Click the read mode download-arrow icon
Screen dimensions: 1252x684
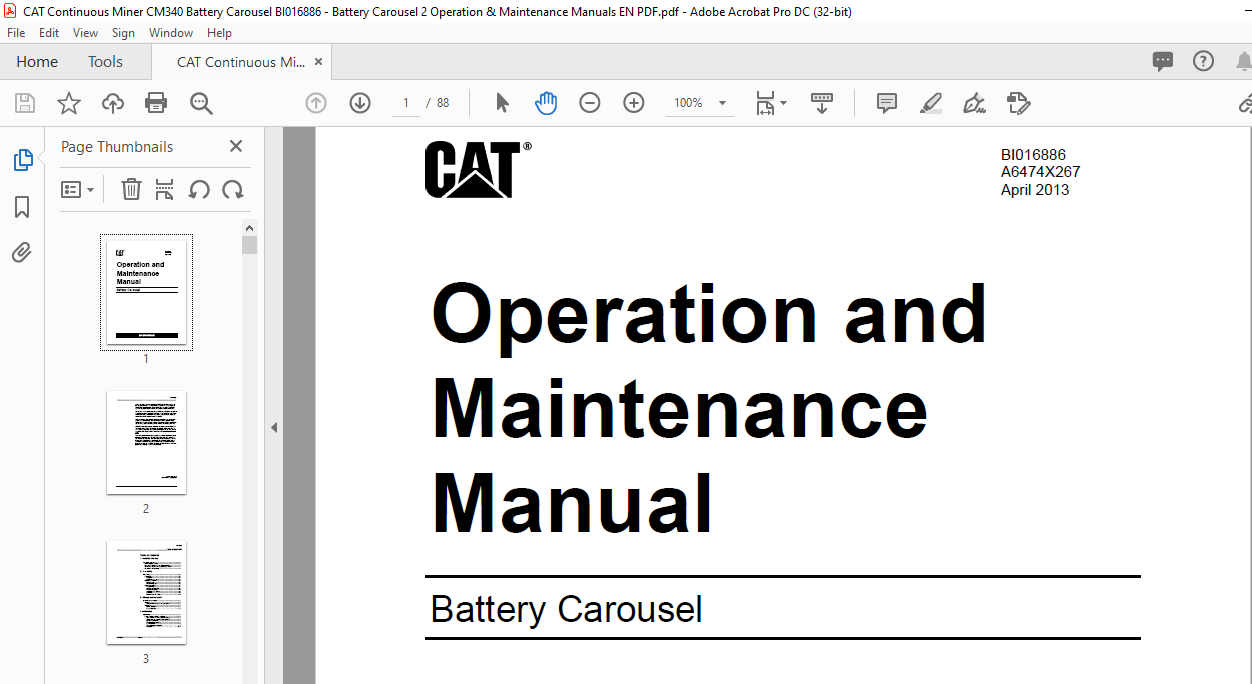[822, 103]
